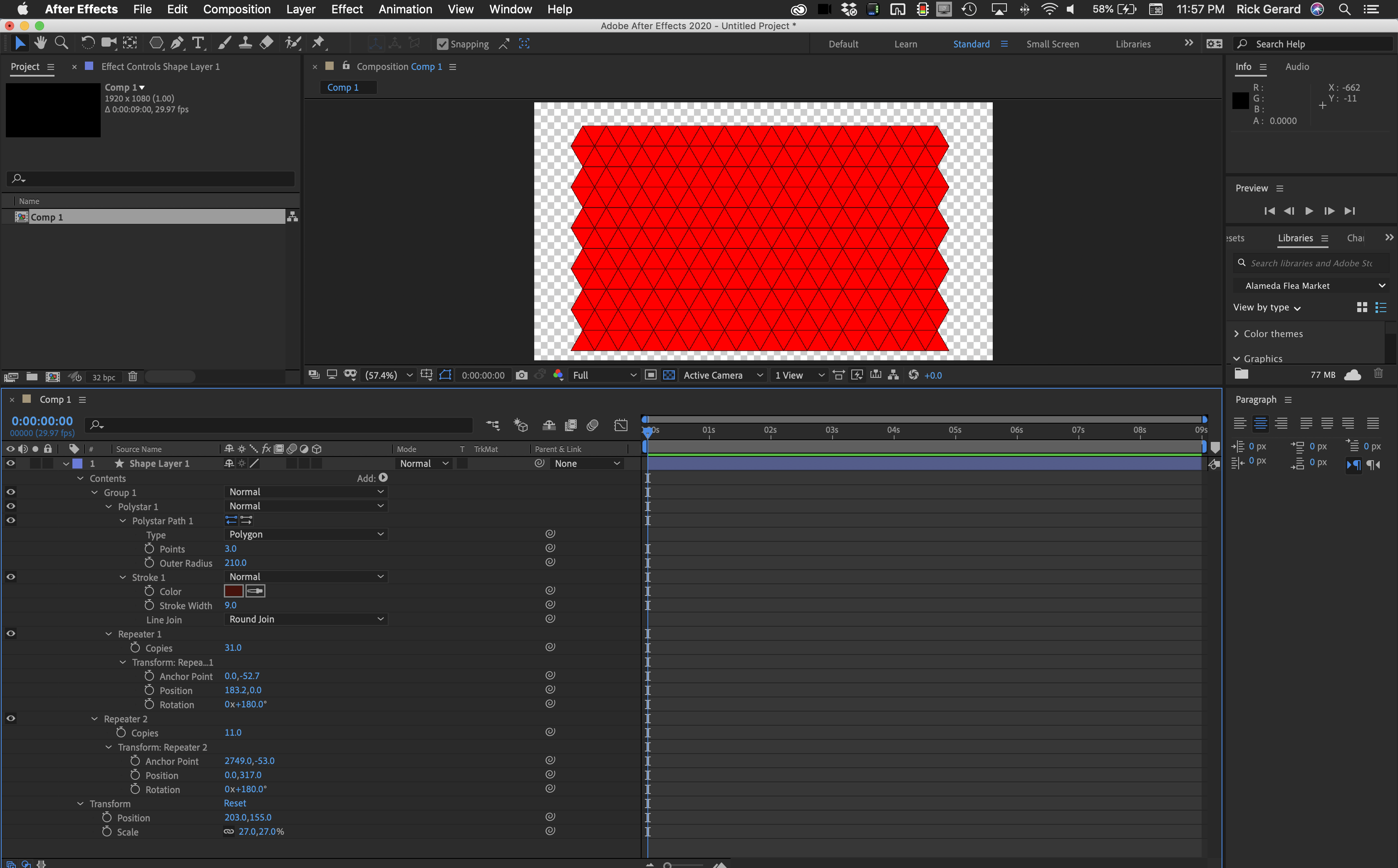The width and height of the screenshot is (1398, 868).
Task: Select the Type tool
Action: coord(198,42)
